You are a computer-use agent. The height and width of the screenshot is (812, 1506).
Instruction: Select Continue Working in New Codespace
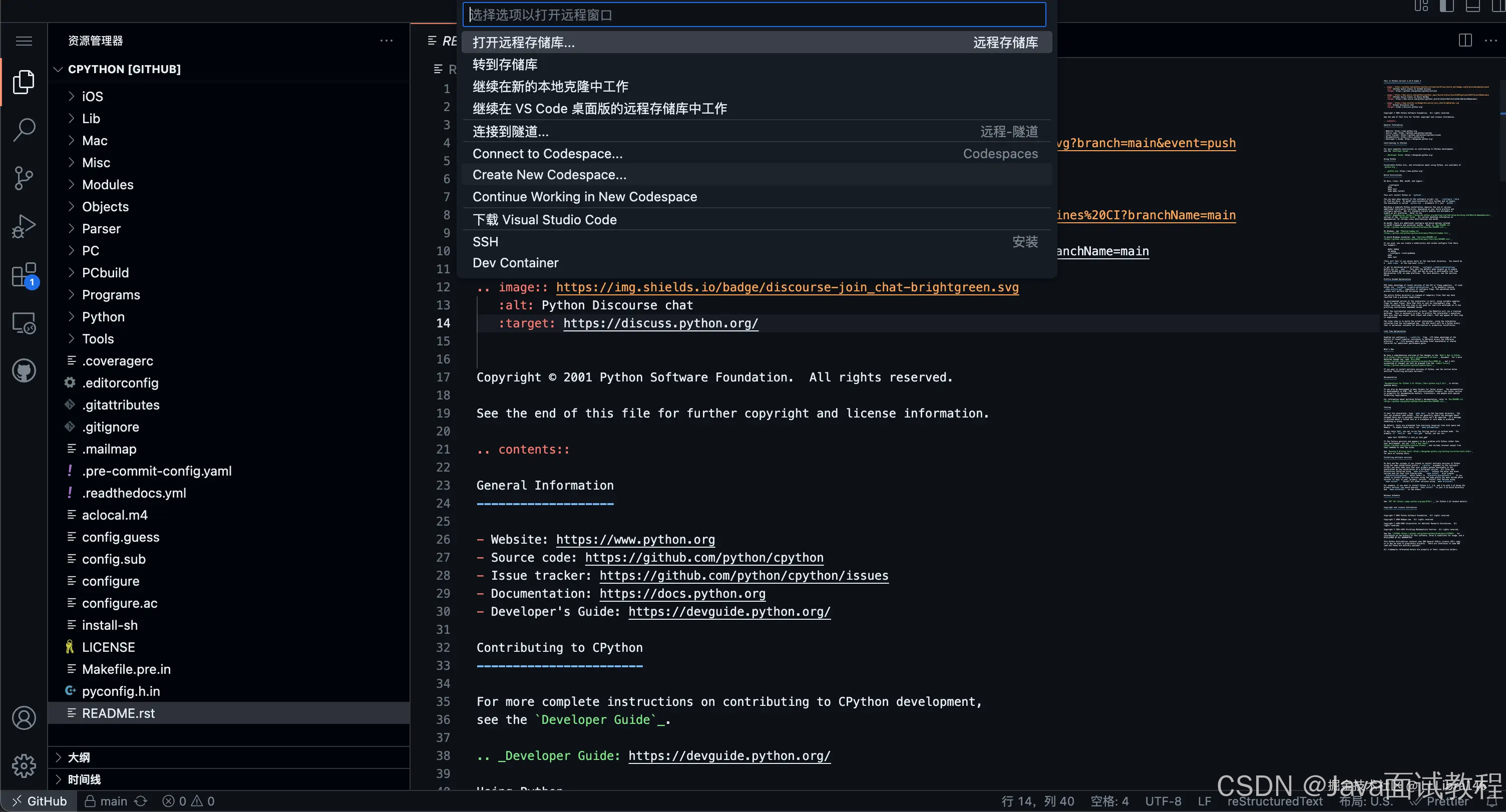click(x=757, y=197)
